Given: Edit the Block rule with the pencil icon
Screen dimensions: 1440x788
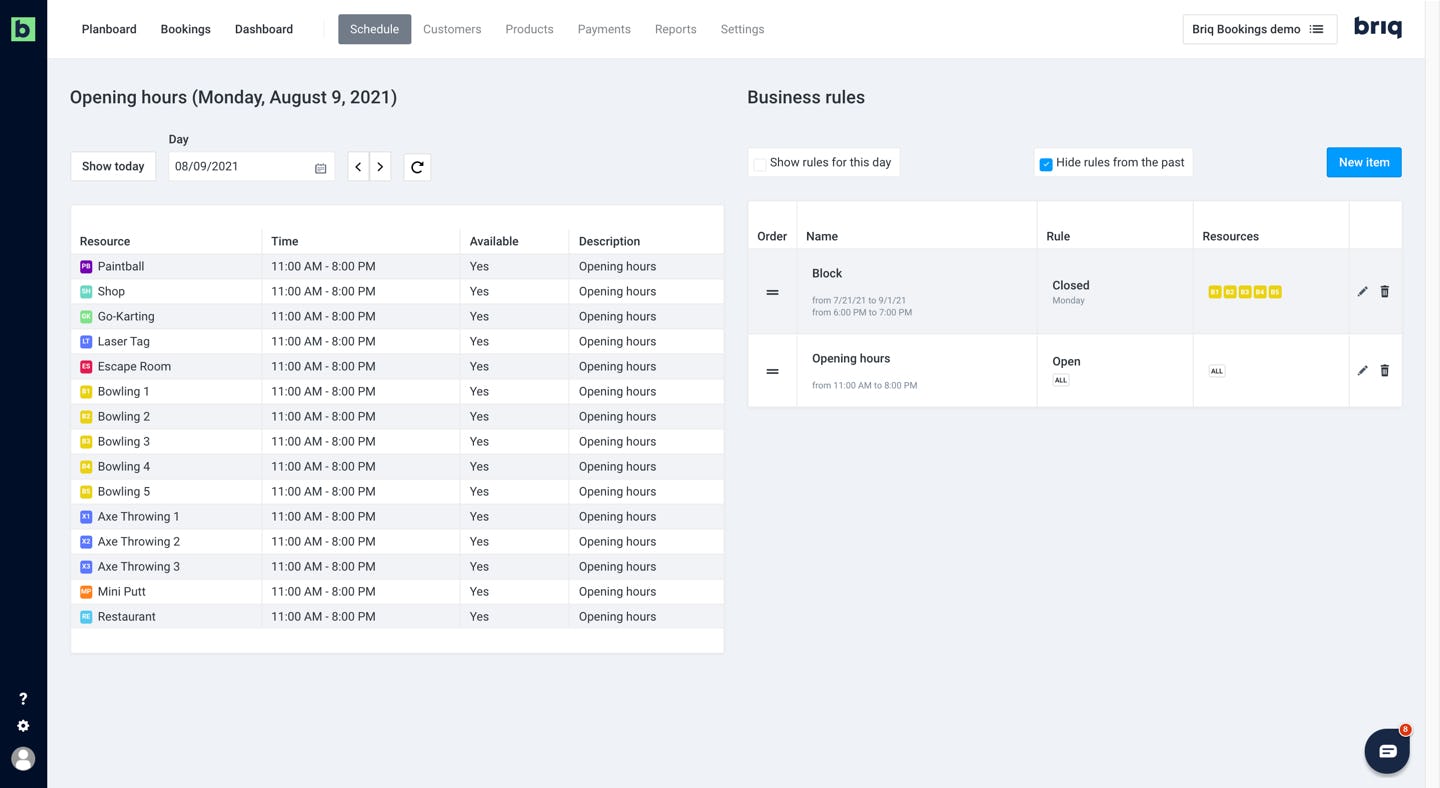Looking at the screenshot, I should pyautogui.click(x=1362, y=291).
